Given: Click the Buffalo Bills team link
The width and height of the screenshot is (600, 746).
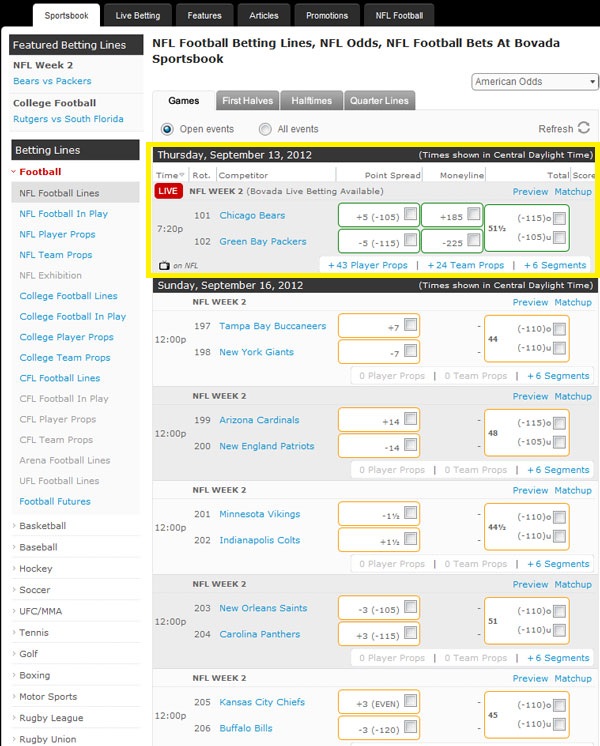Looking at the screenshot, I should coord(246,728).
